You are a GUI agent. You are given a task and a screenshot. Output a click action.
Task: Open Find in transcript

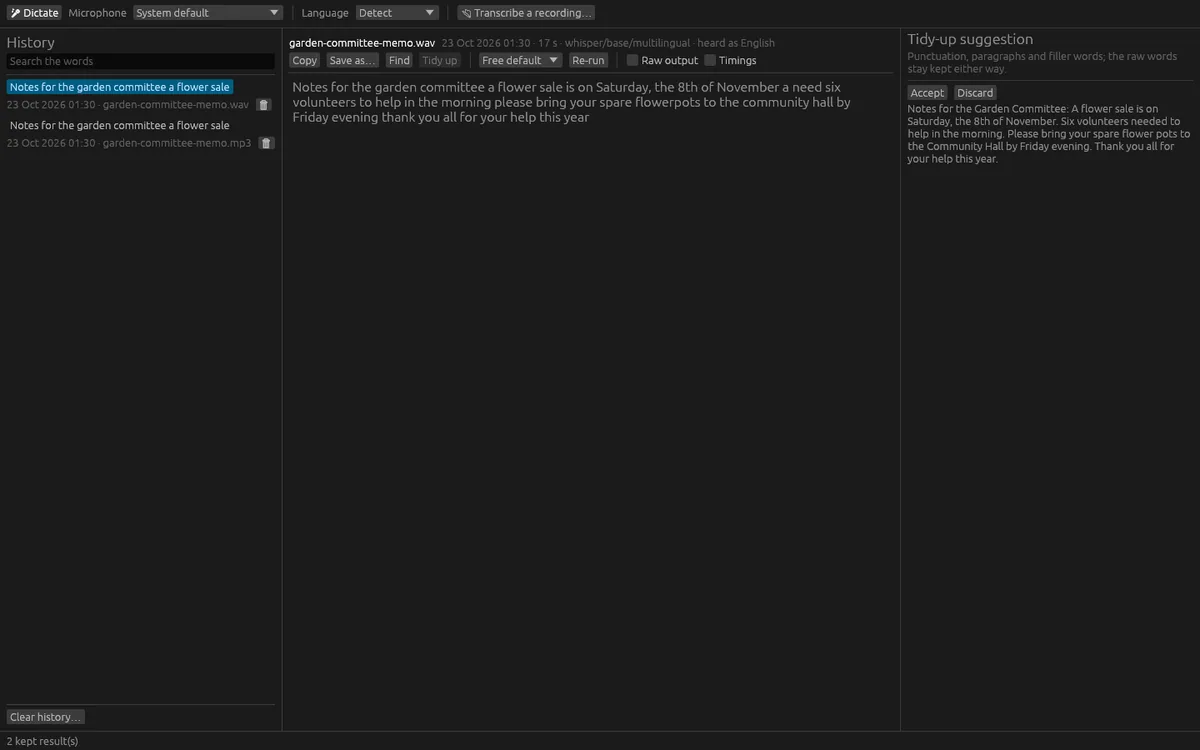pyautogui.click(x=400, y=60)
